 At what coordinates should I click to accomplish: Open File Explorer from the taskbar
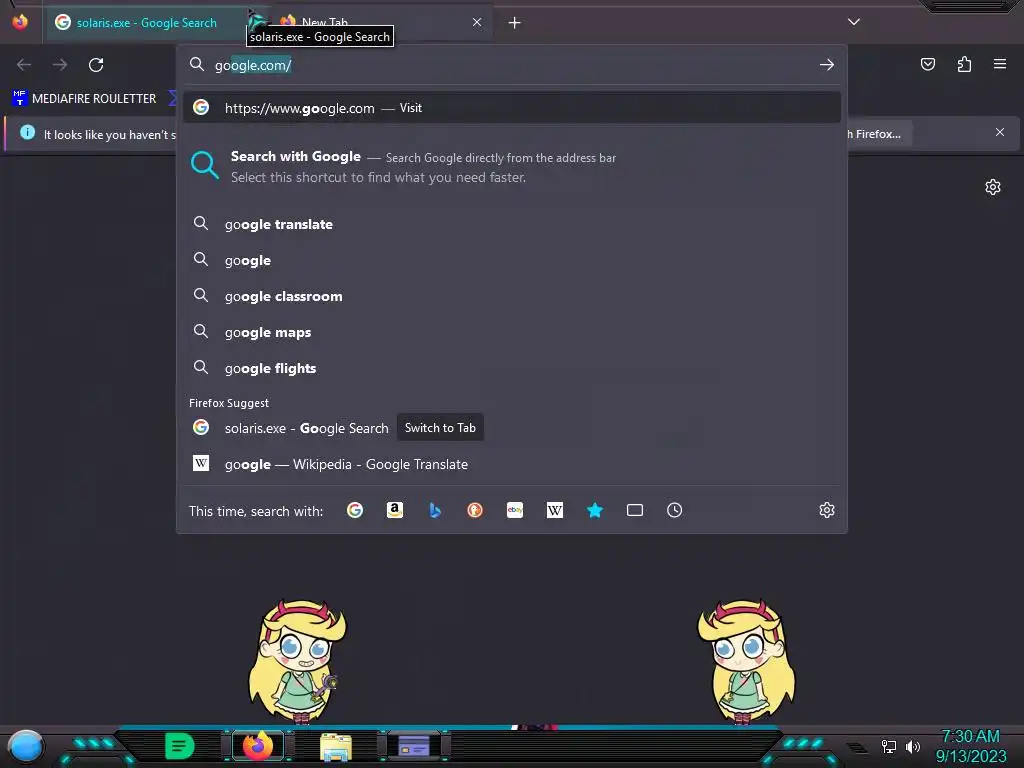(336, 746)
